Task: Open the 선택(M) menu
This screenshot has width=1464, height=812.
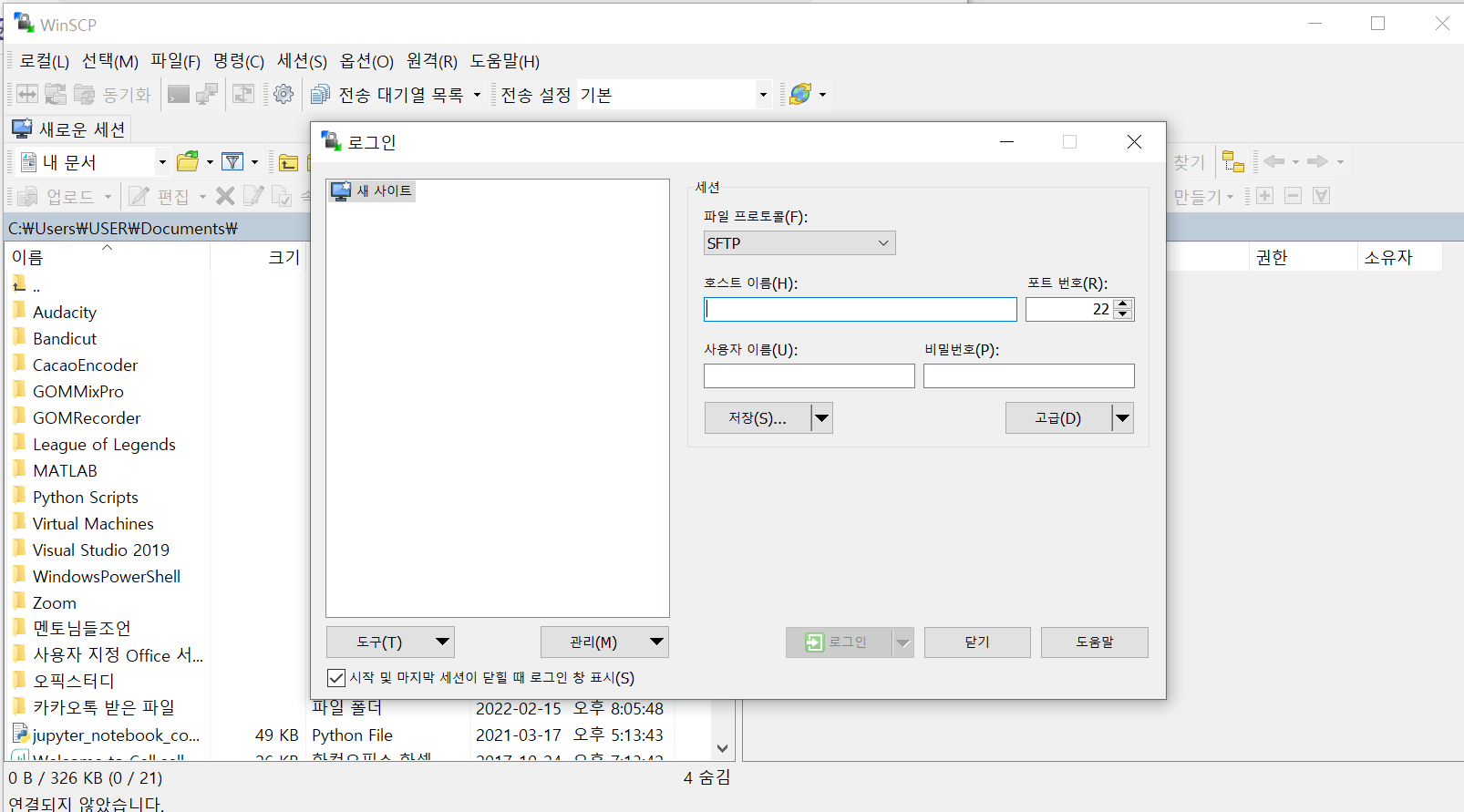Action: pyautogui.click(x=110, y=61)
